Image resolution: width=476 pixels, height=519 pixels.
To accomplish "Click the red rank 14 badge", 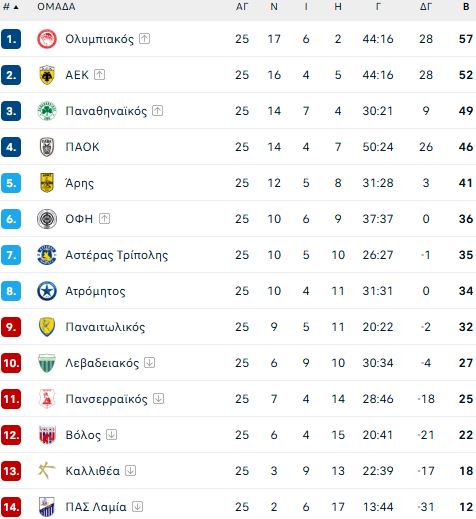I will pyautogui.click(x=11, y=507).
